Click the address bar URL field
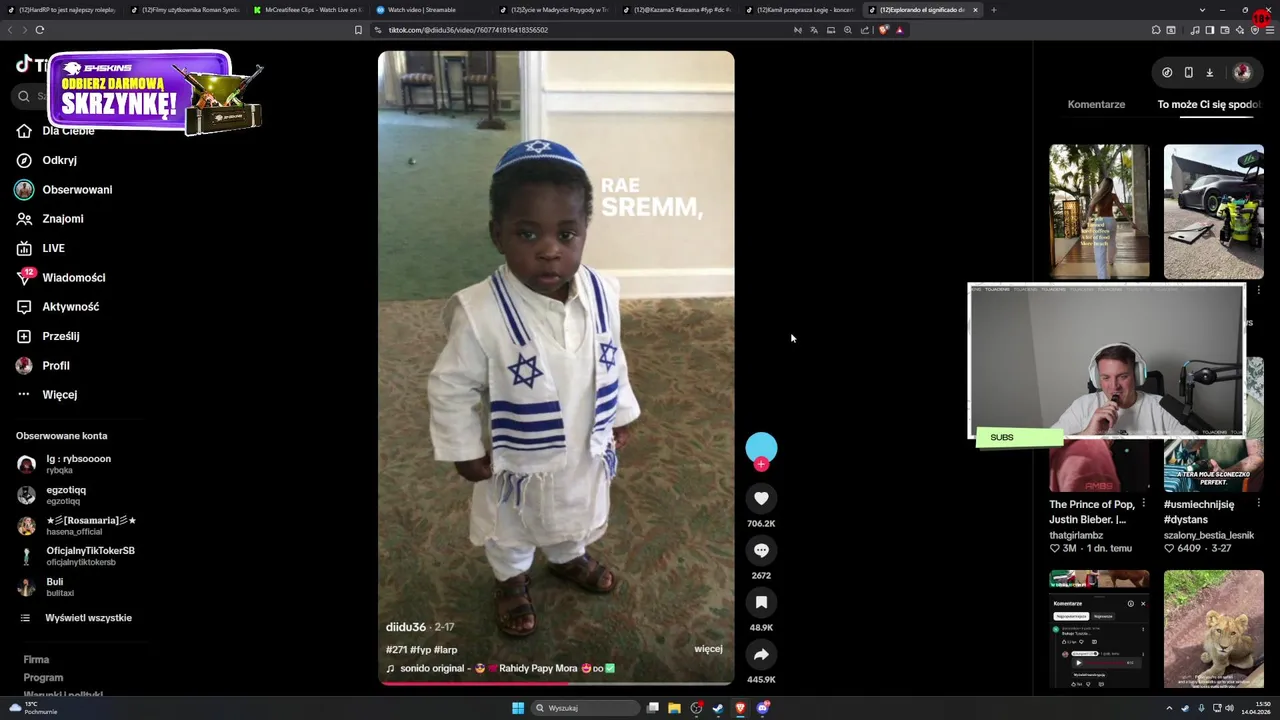Screen dimensions: 1280x720 coord(580,30)
